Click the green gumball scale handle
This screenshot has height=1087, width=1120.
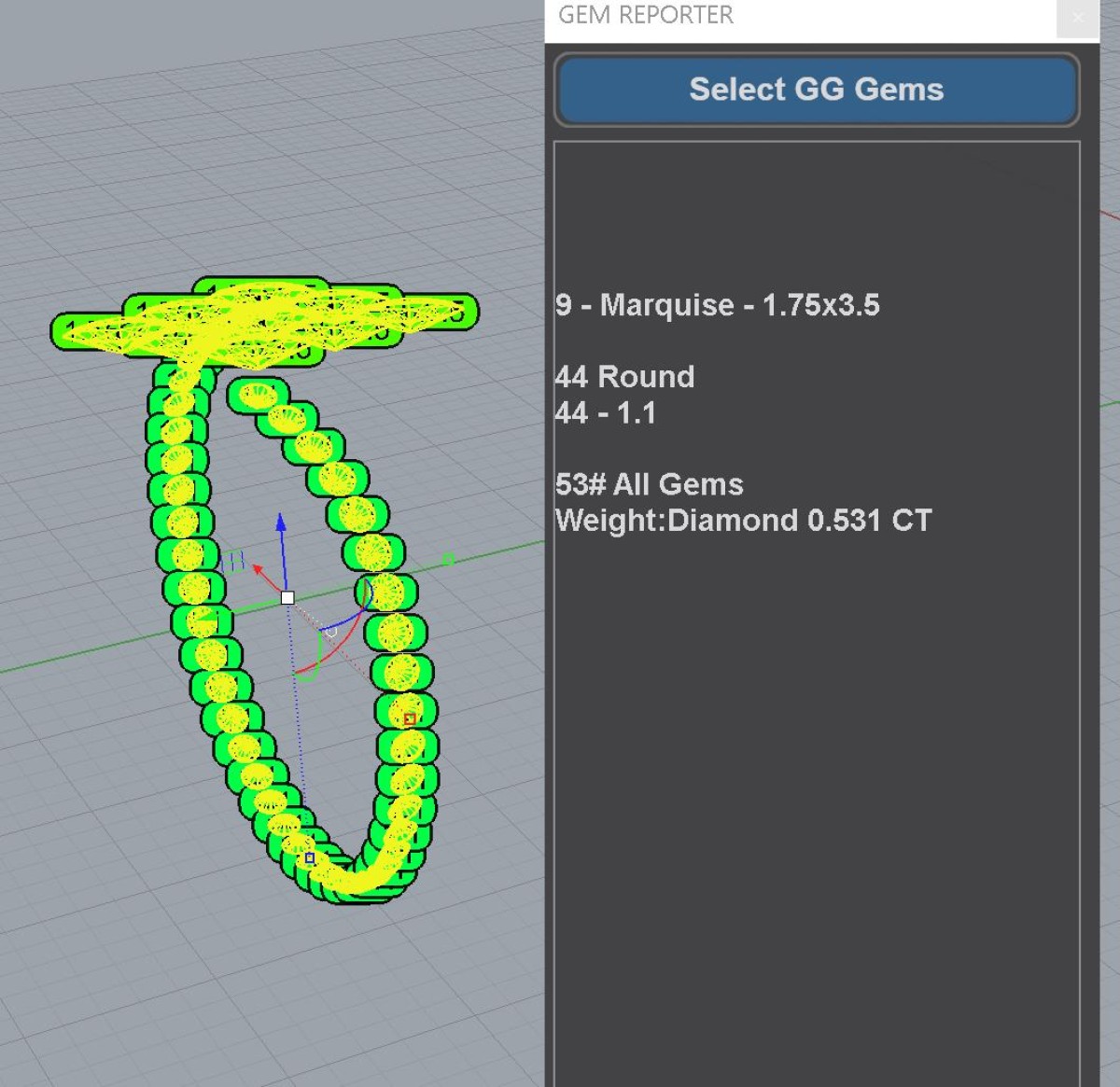(x=448, y=559)
